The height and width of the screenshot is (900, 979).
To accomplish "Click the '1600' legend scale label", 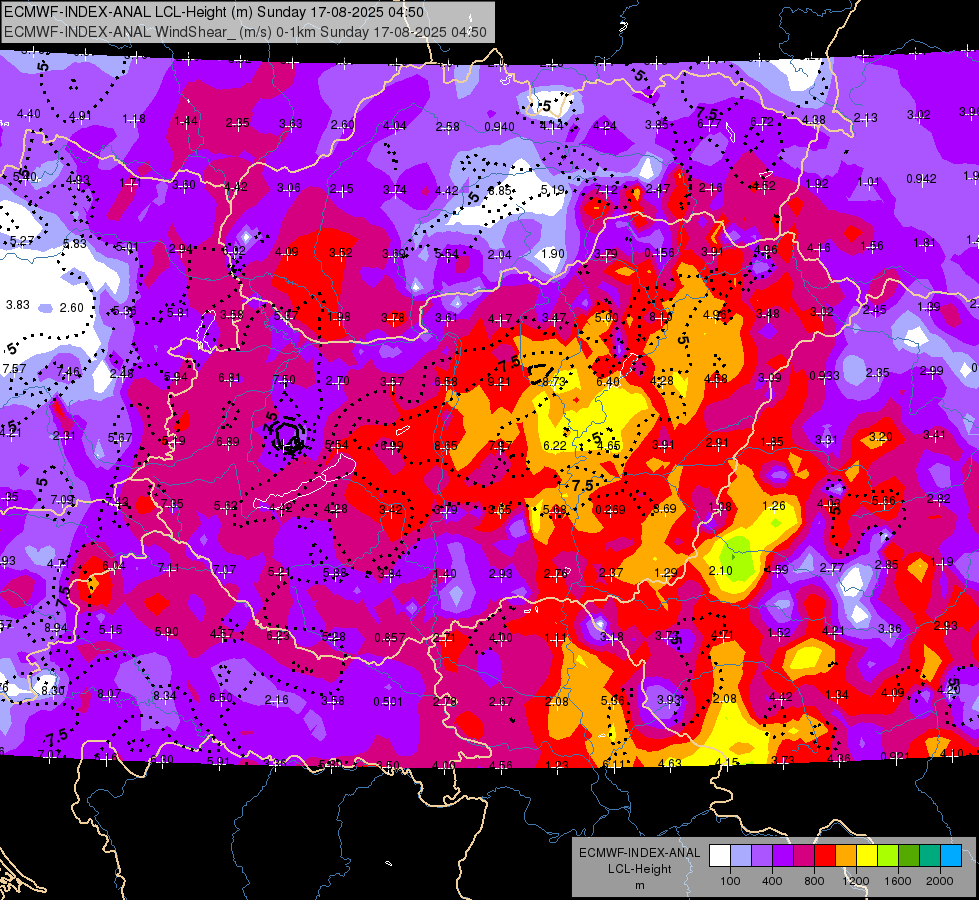I will tap(897, 881).
